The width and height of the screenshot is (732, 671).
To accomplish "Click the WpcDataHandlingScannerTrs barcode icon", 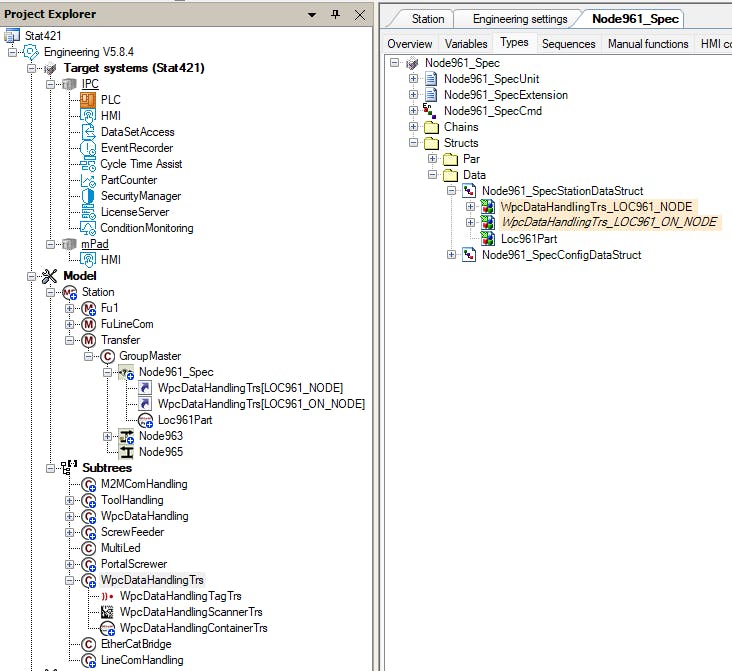I will pos(107,612).
